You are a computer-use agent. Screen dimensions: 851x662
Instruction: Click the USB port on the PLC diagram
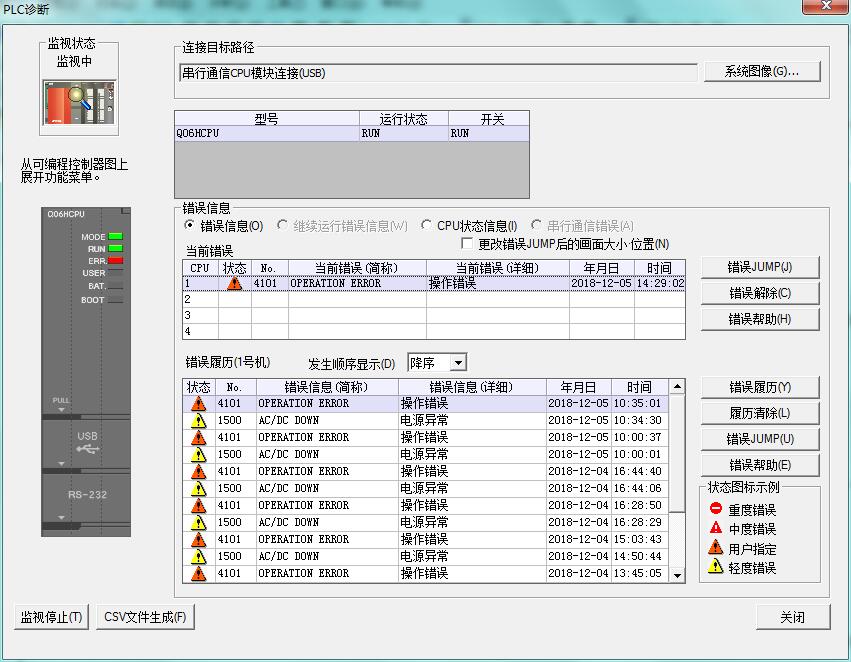[x=88, y=443]
